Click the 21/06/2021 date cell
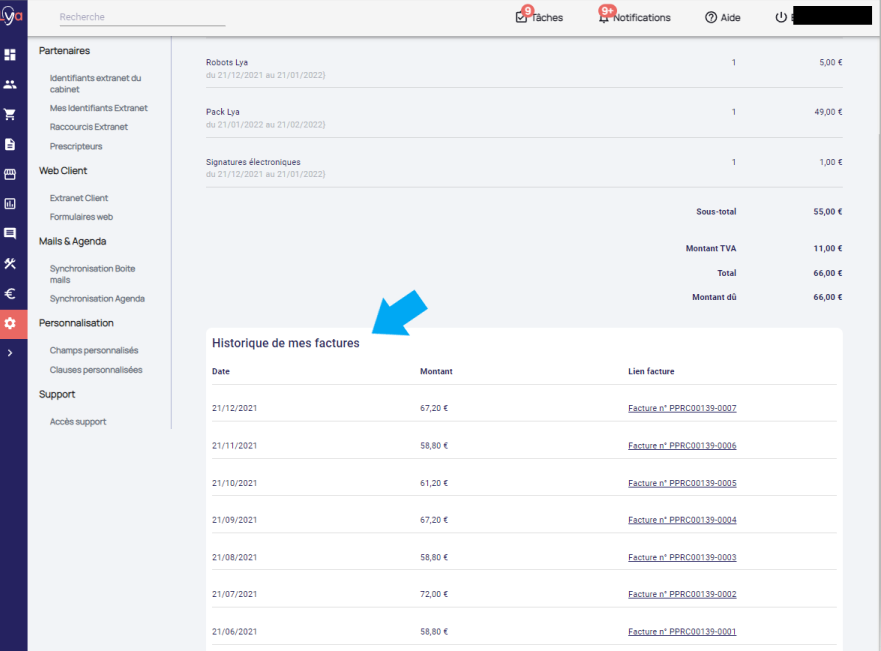Image resolution: width=881 pixels, height=651 pixels. (234, 632)
